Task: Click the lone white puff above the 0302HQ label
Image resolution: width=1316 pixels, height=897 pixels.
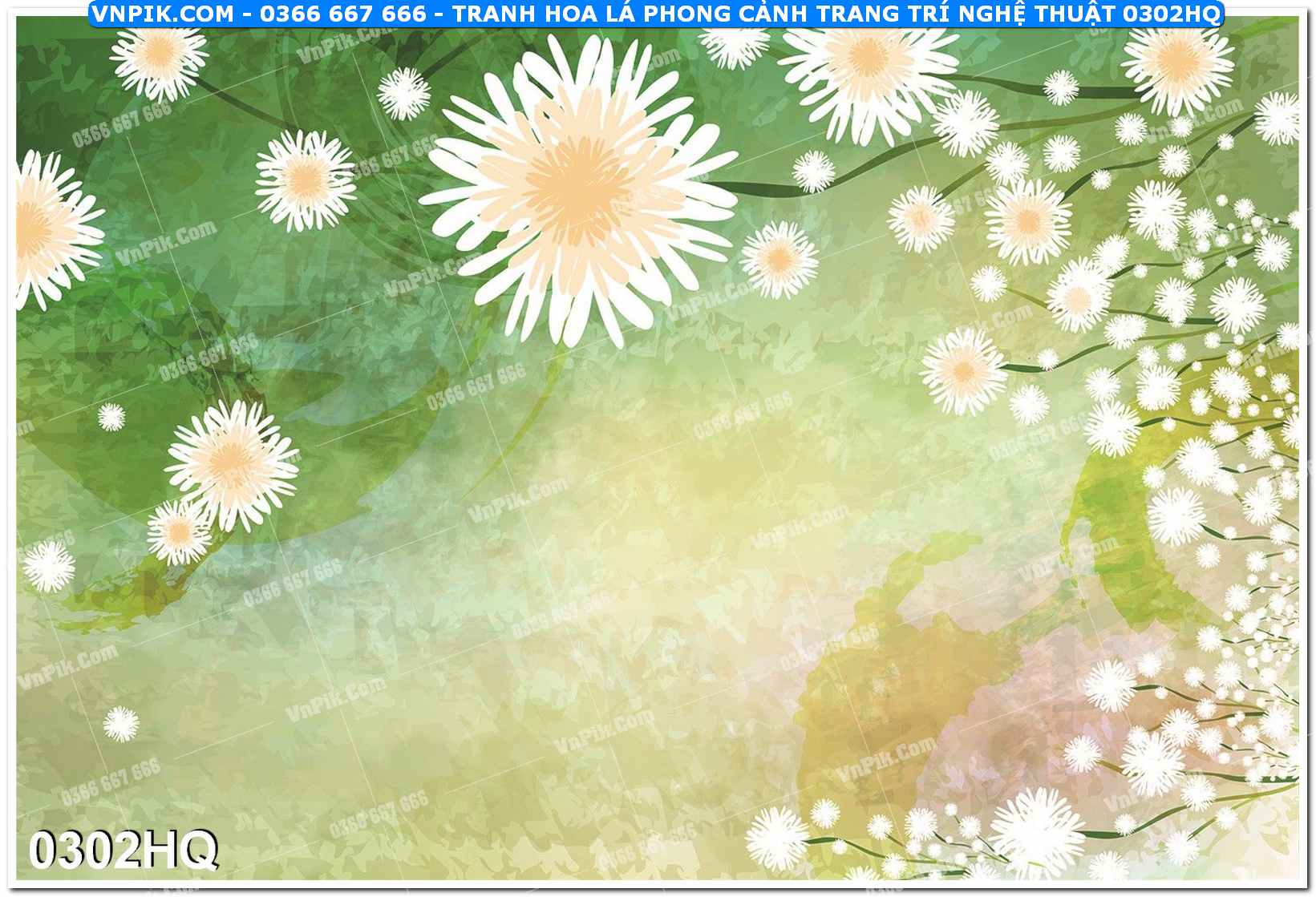Action: (120, 724)
